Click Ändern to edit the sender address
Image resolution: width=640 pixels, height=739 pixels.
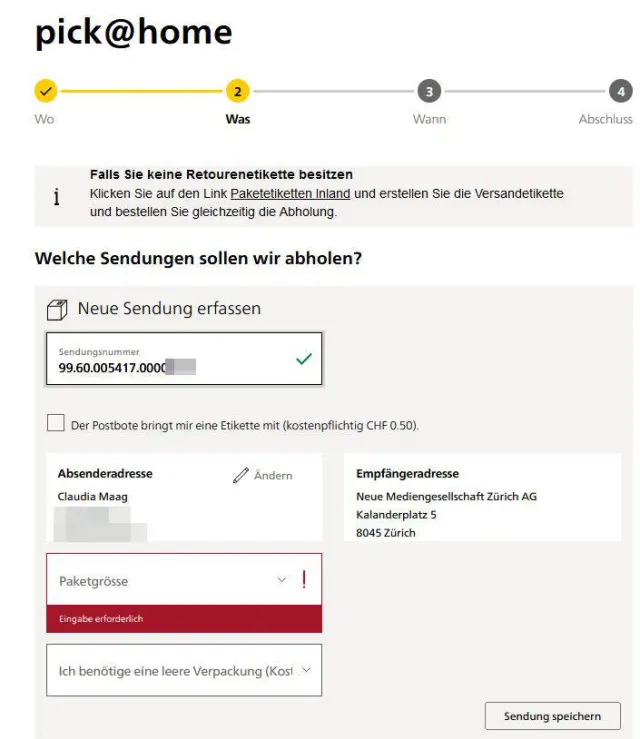tap(272, 475)
